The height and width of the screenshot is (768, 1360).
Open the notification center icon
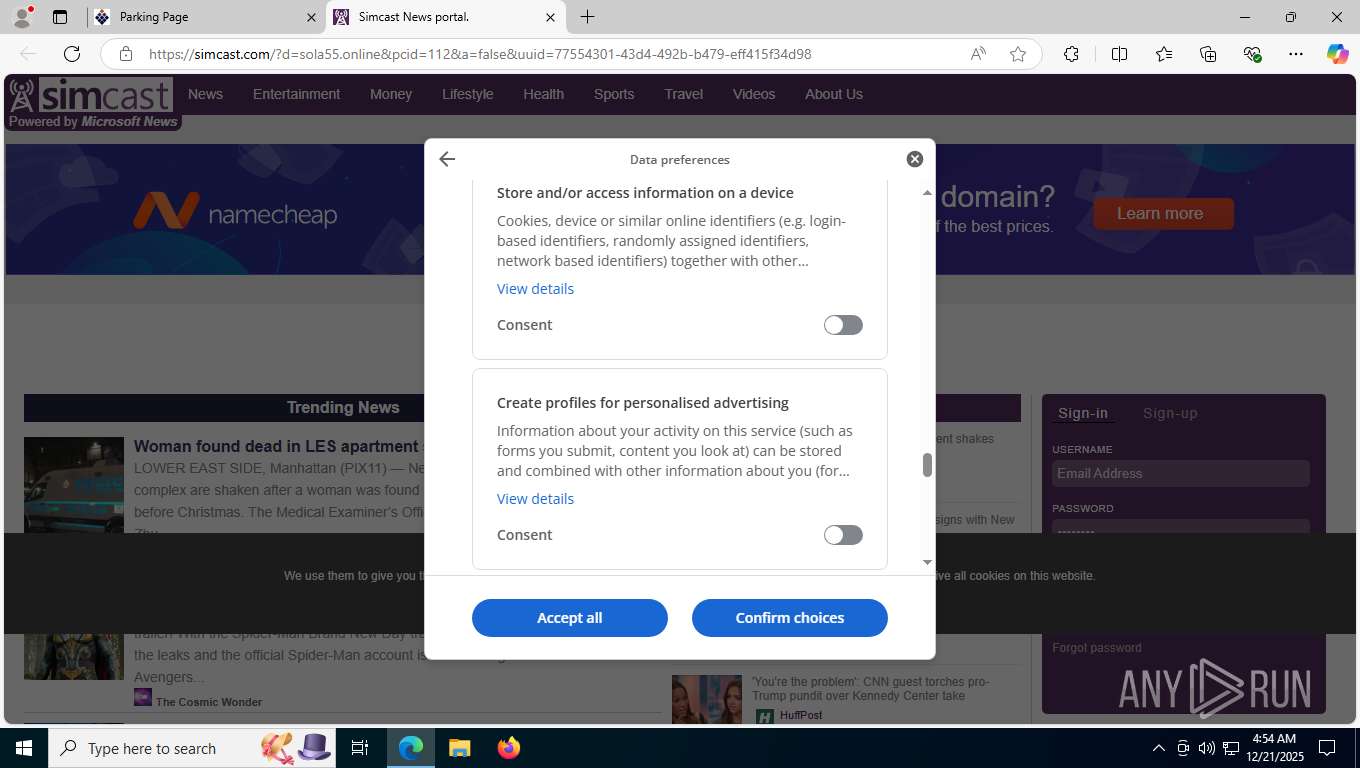tap(1327, 748)
